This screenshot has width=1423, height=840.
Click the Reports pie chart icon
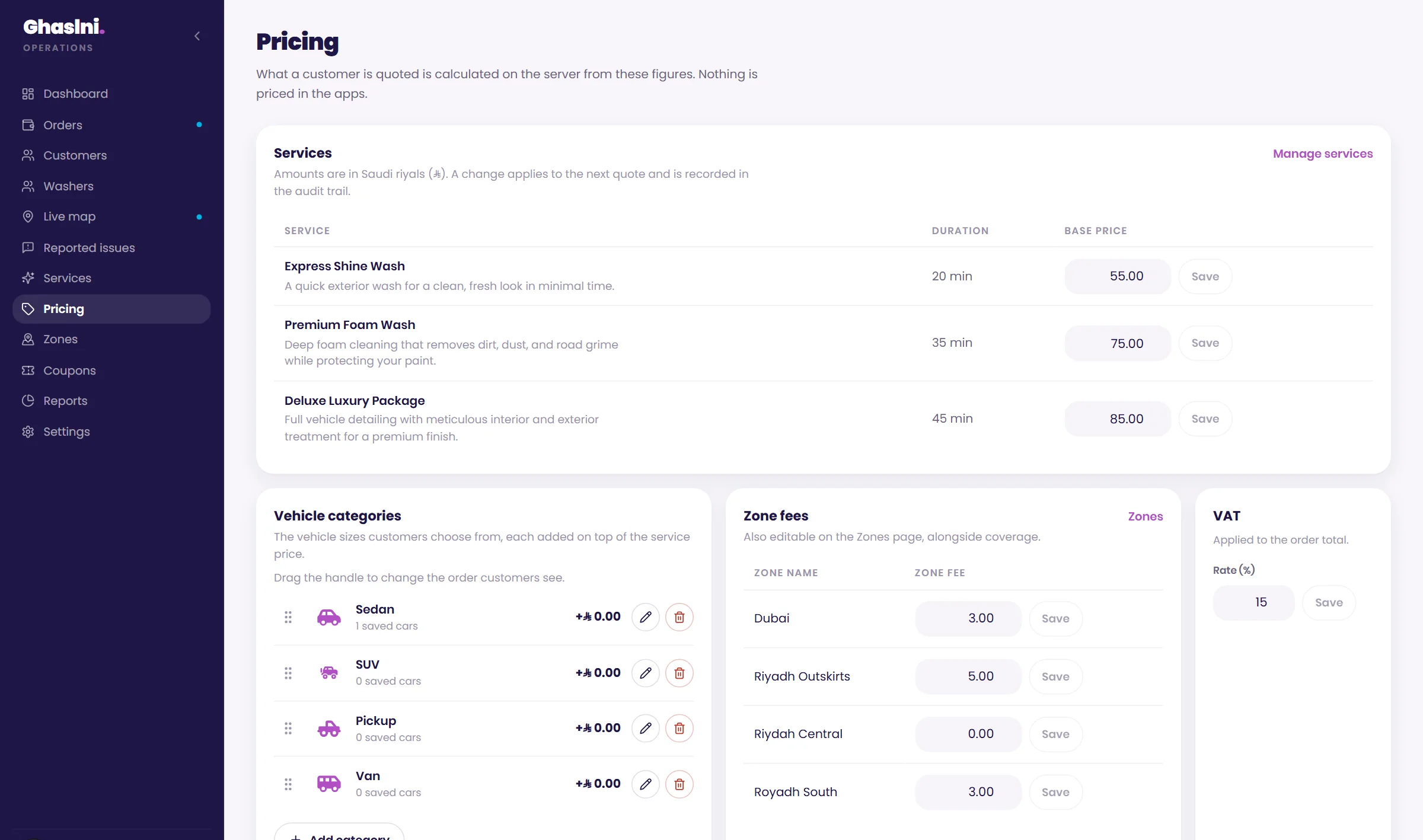click(x=28, y=401)
